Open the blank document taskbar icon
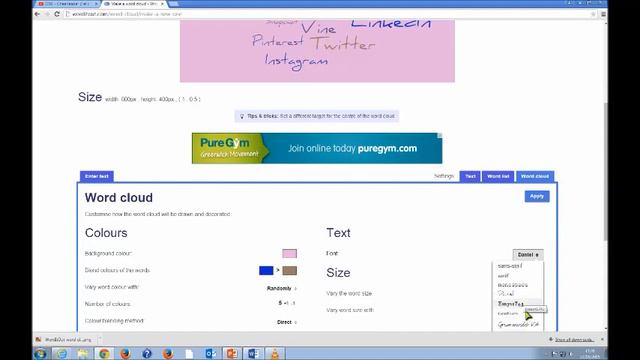The height and width of the screenshot is (360, 640). coord(189,353)
